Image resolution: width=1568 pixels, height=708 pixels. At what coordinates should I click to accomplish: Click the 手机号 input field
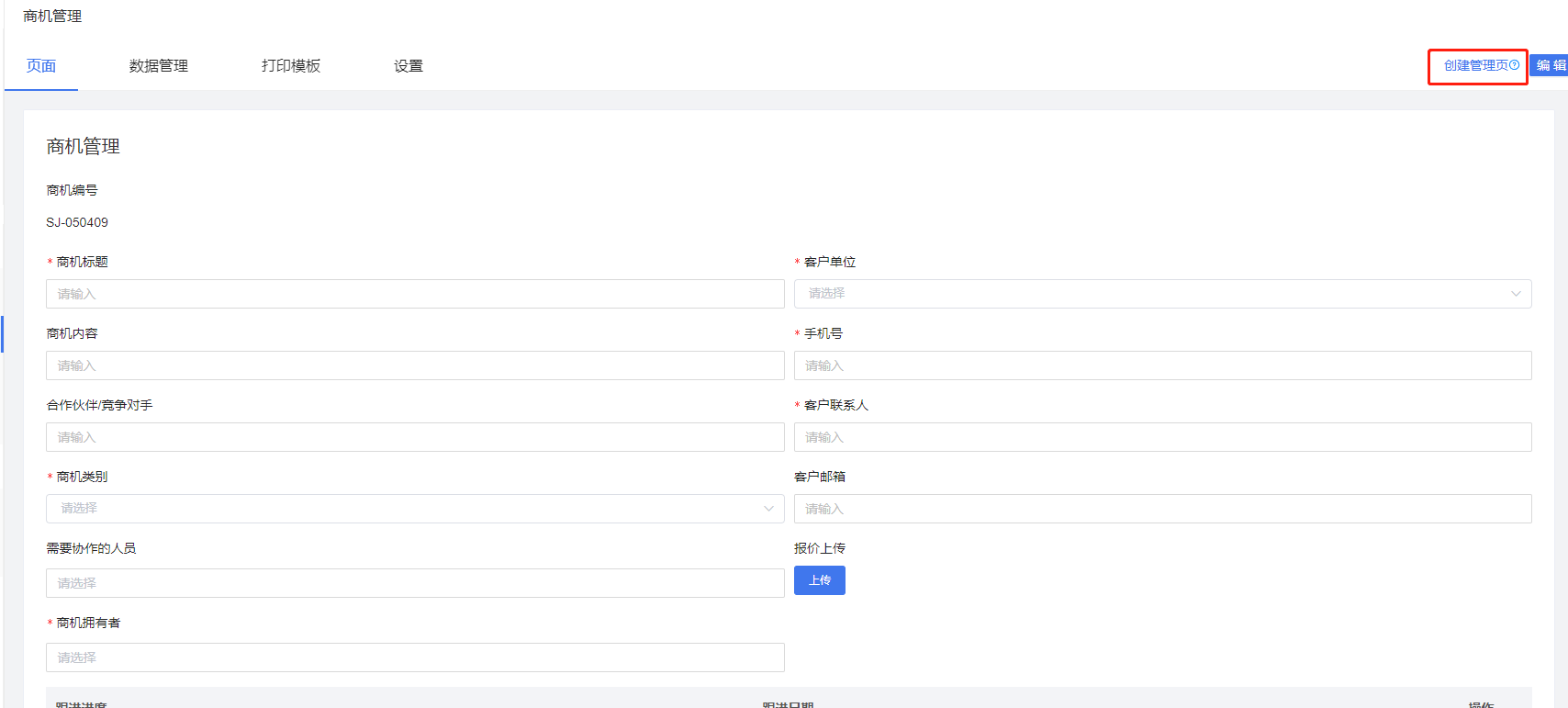[x=1163, y=365]
